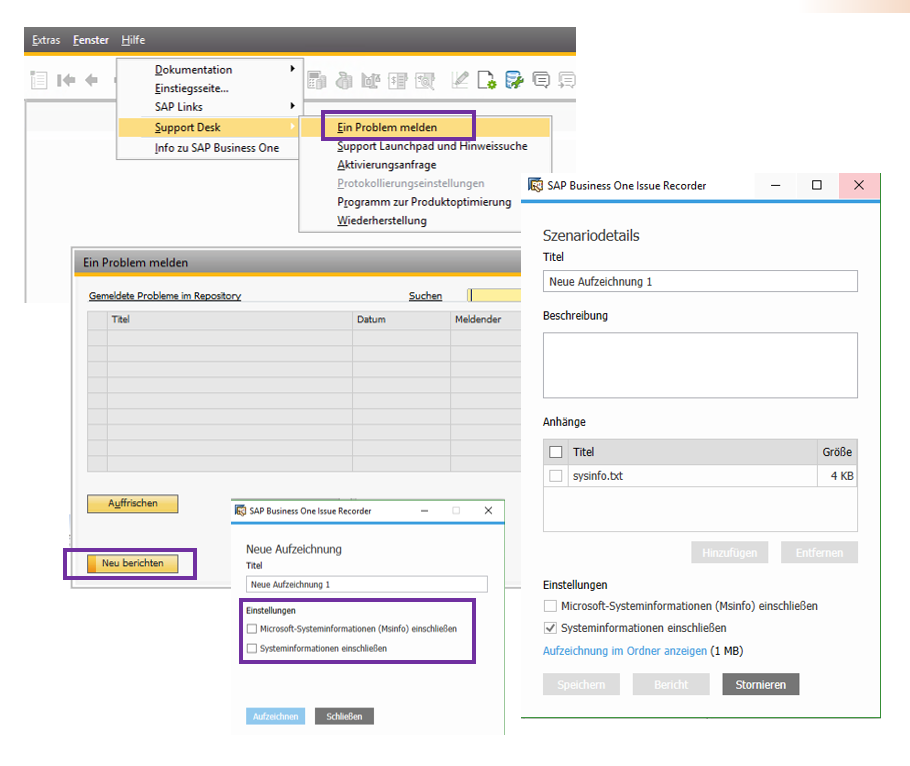910x766 pixels.
Task: Click into the Beschreibung text area
Action: click(700, 365)
